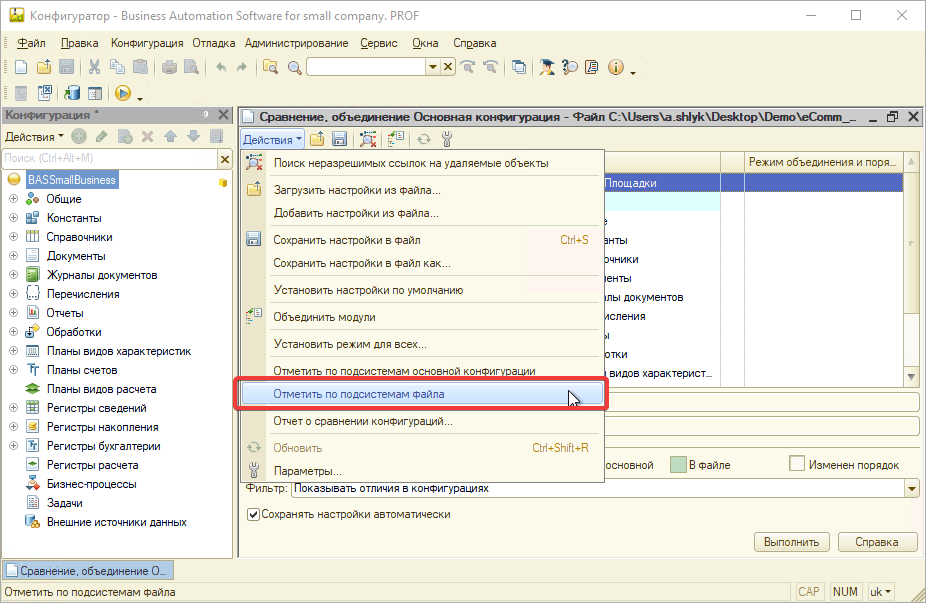The image size is (926, 603).
Task: Click the Поиск (Ctrl+Alt+M) search field
Action: coord(108,158)
